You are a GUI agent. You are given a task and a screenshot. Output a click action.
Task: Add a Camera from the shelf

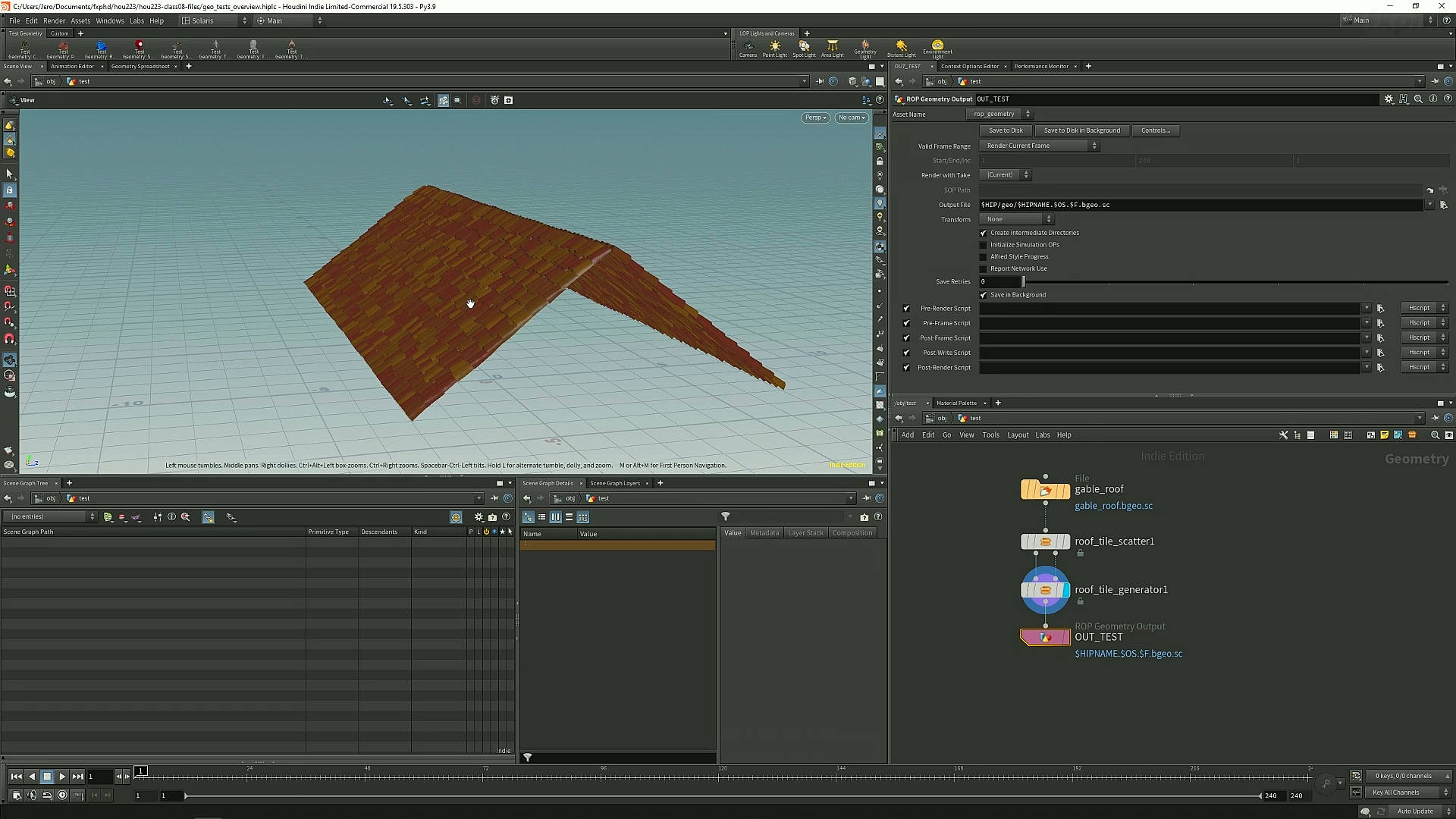[x=748, y=48]
